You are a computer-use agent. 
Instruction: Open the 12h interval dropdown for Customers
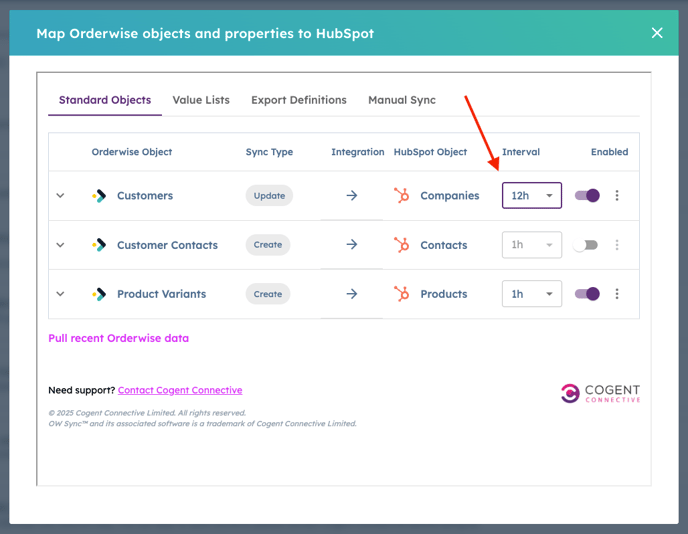(532, 195)
